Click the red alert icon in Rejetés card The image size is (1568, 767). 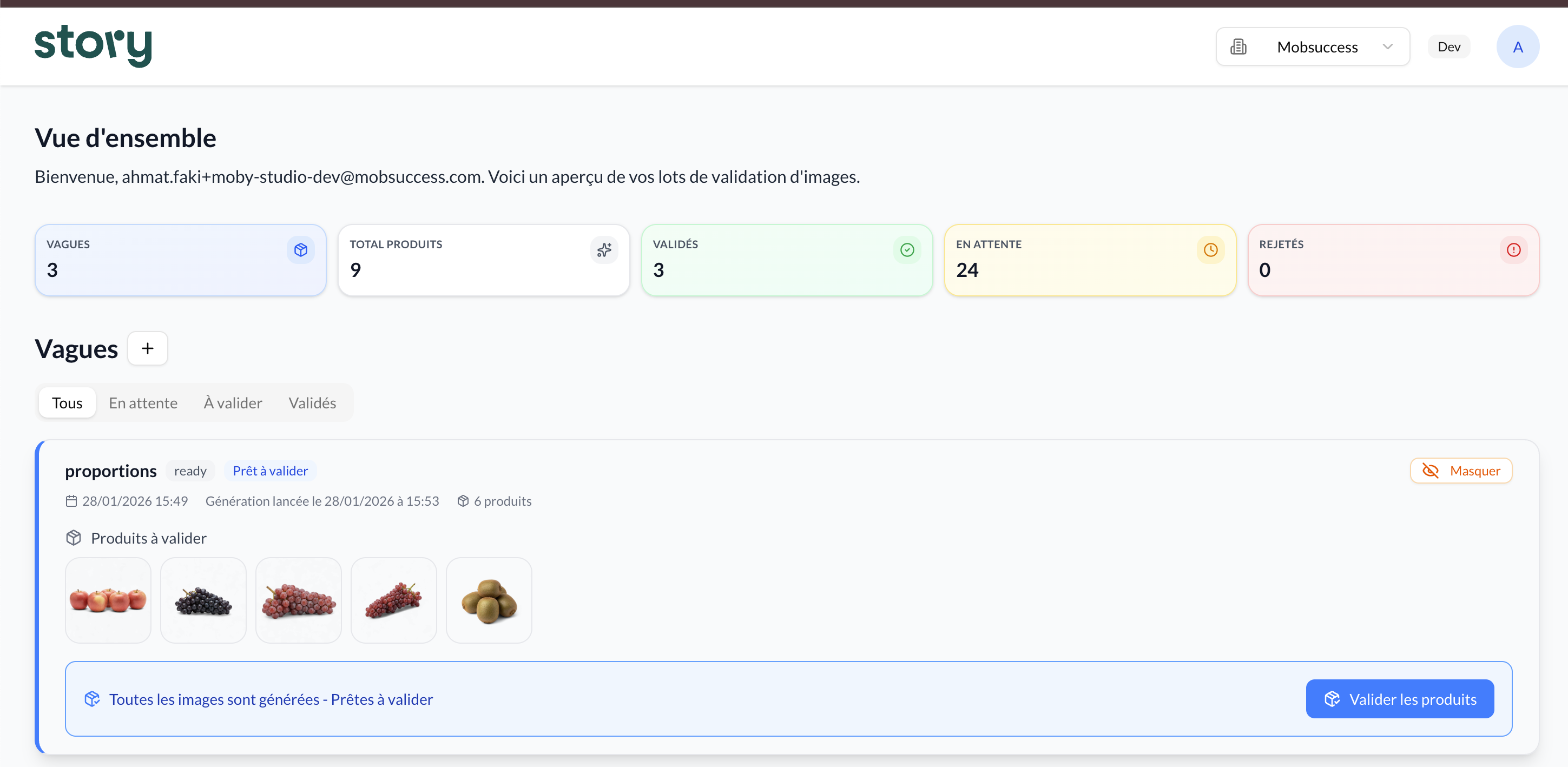point(1513,249)
